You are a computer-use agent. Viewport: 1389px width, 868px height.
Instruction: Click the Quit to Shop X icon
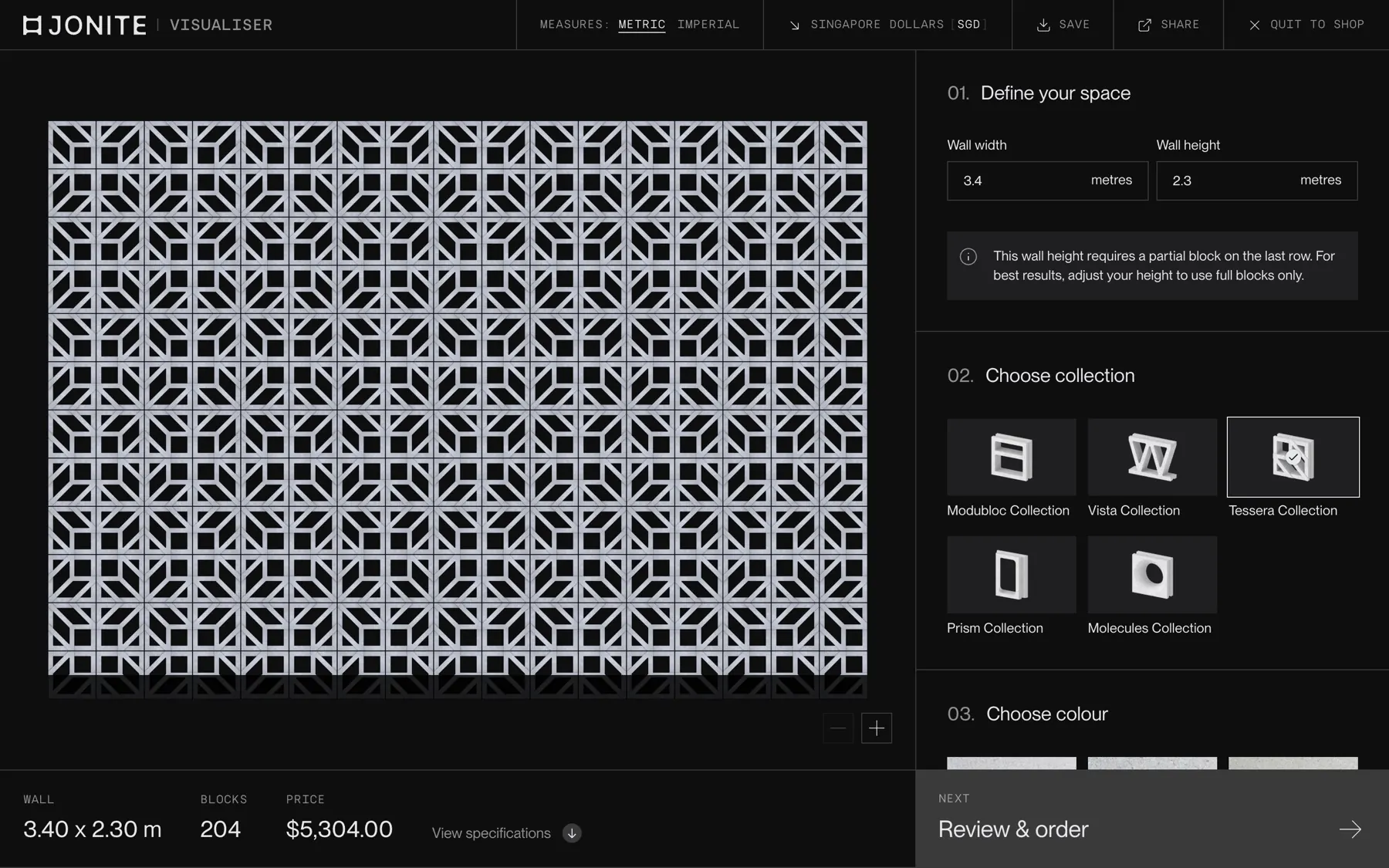click(x=1255, y=25)
